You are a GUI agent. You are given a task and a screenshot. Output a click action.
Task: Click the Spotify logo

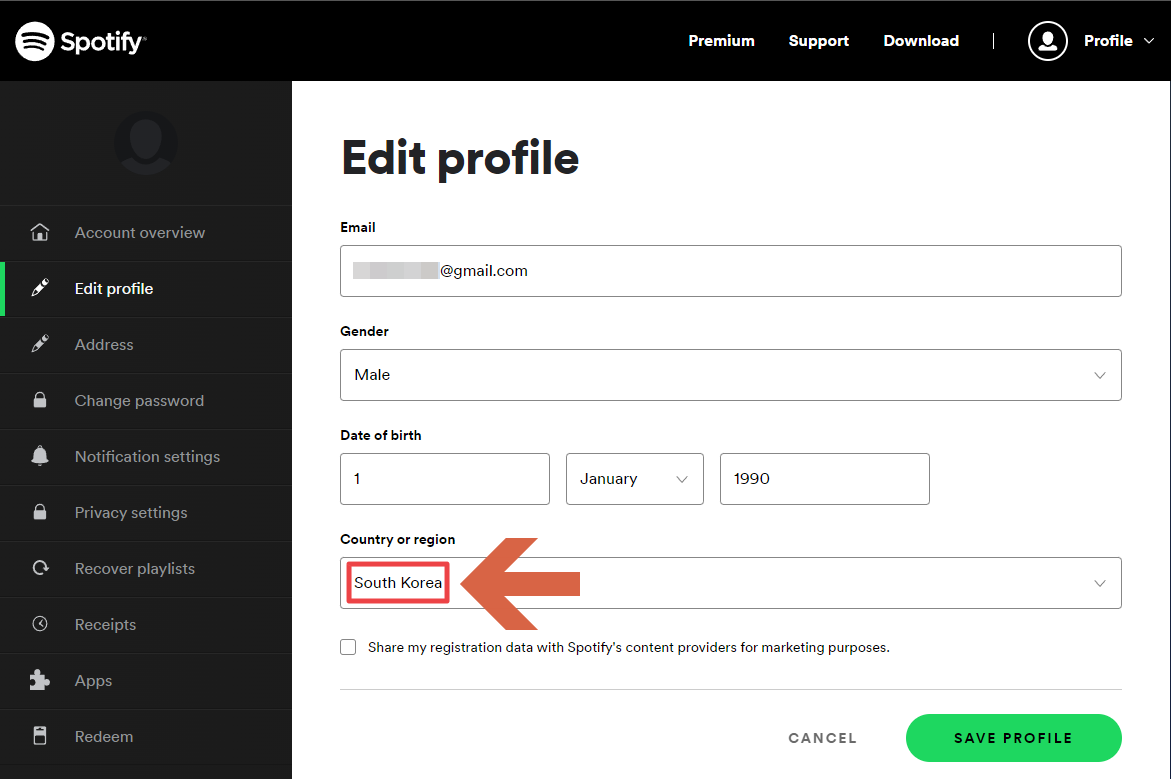81,41
